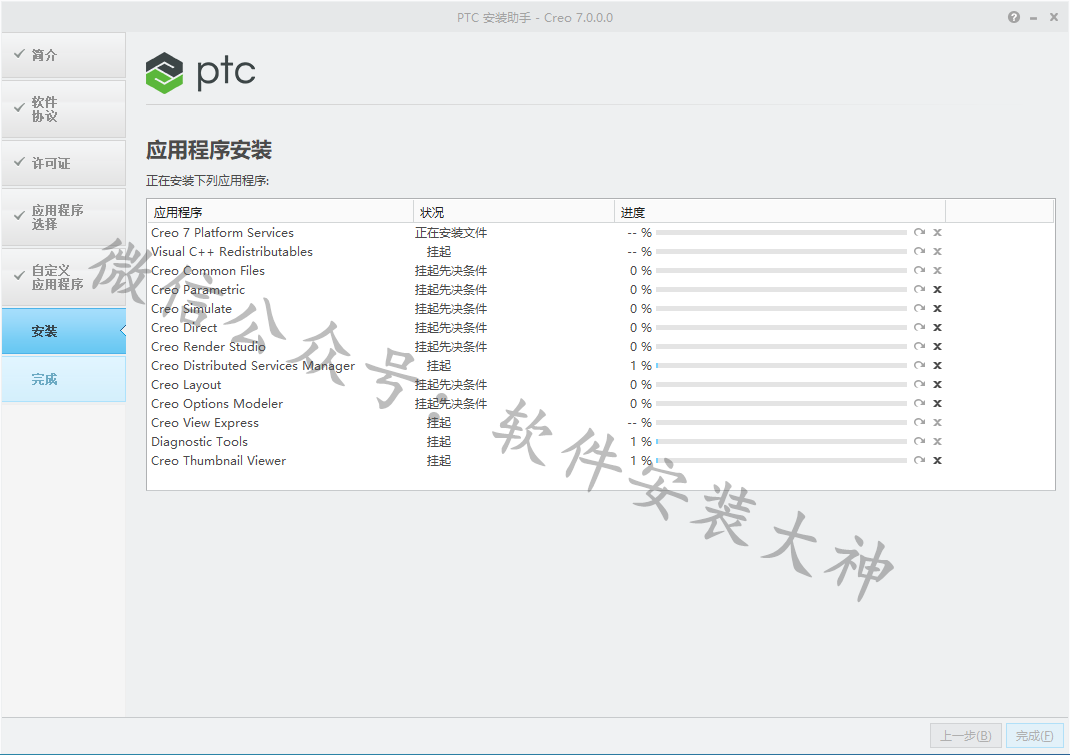
Task: Retry Creo Distributed Services Manager install
Action: click(920, 366)
